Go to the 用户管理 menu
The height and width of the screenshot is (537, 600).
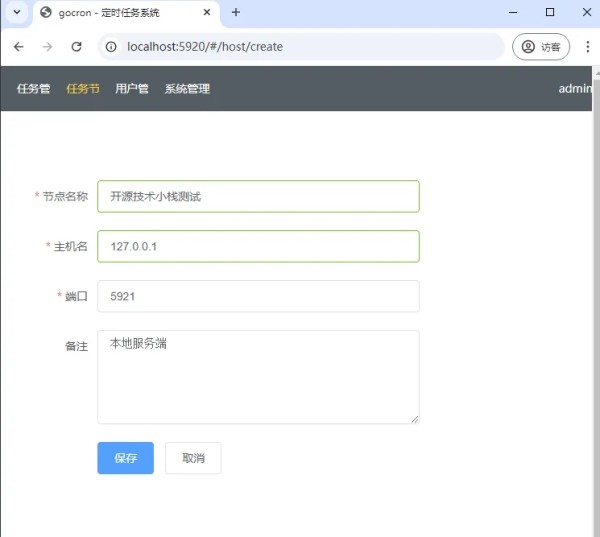pos(132,89)
